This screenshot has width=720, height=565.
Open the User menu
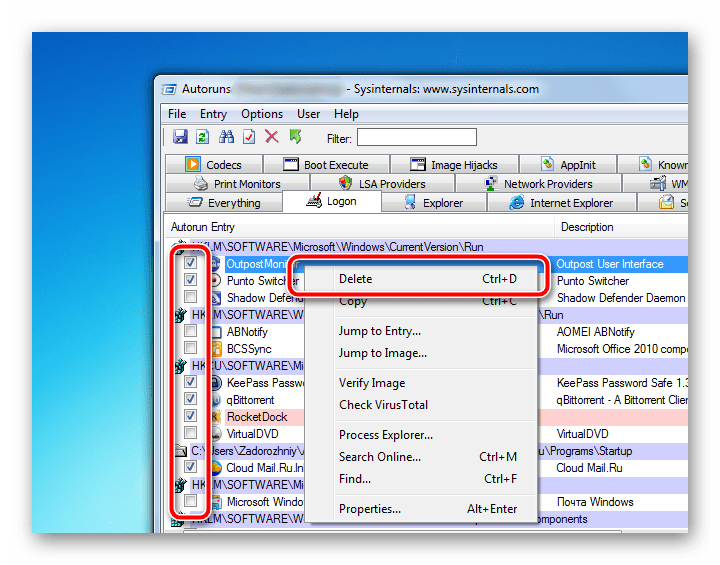pyautogui.click(x=308, y=114)
